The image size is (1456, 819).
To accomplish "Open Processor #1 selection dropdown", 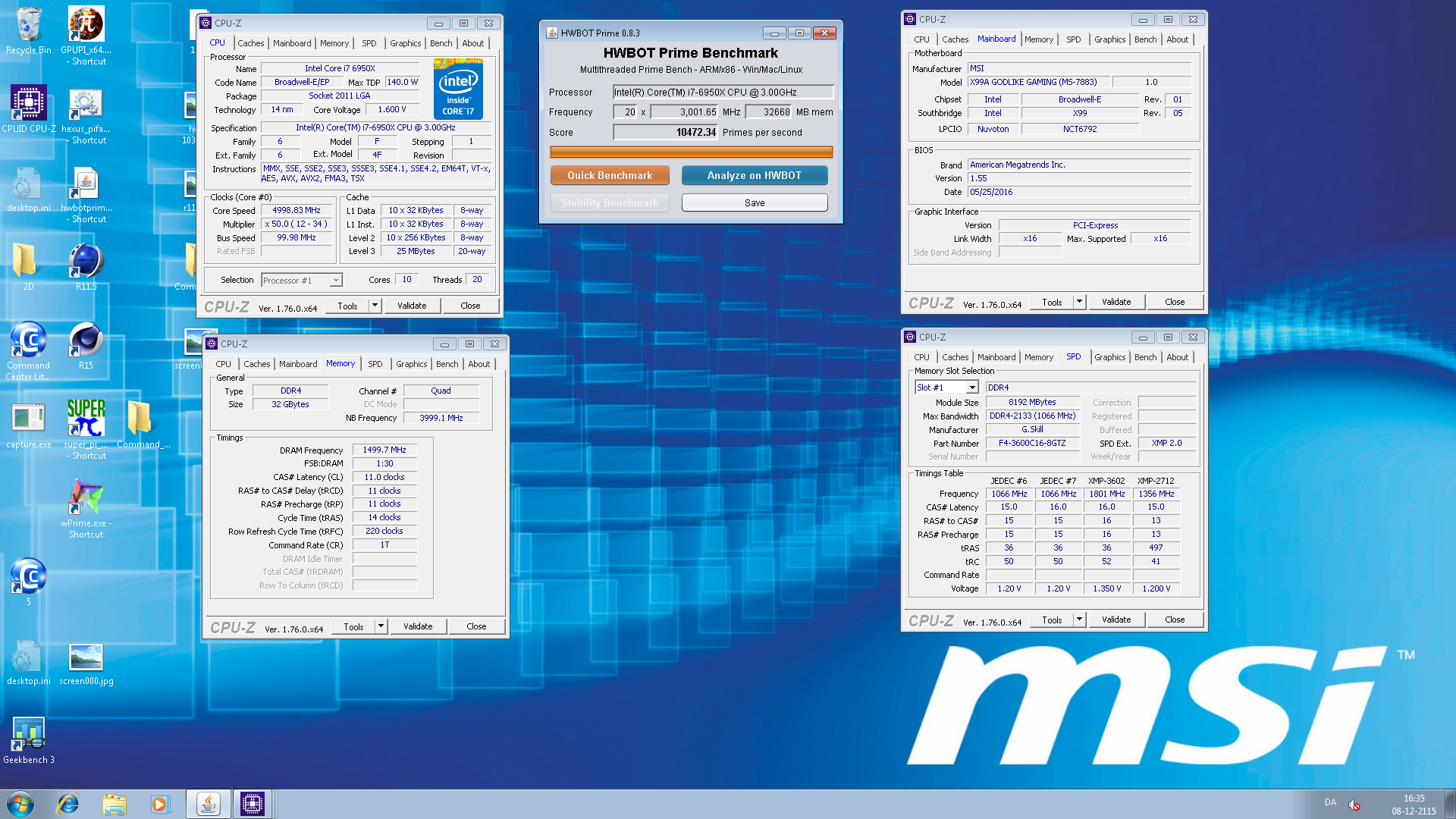I will [x=302, y=281].
